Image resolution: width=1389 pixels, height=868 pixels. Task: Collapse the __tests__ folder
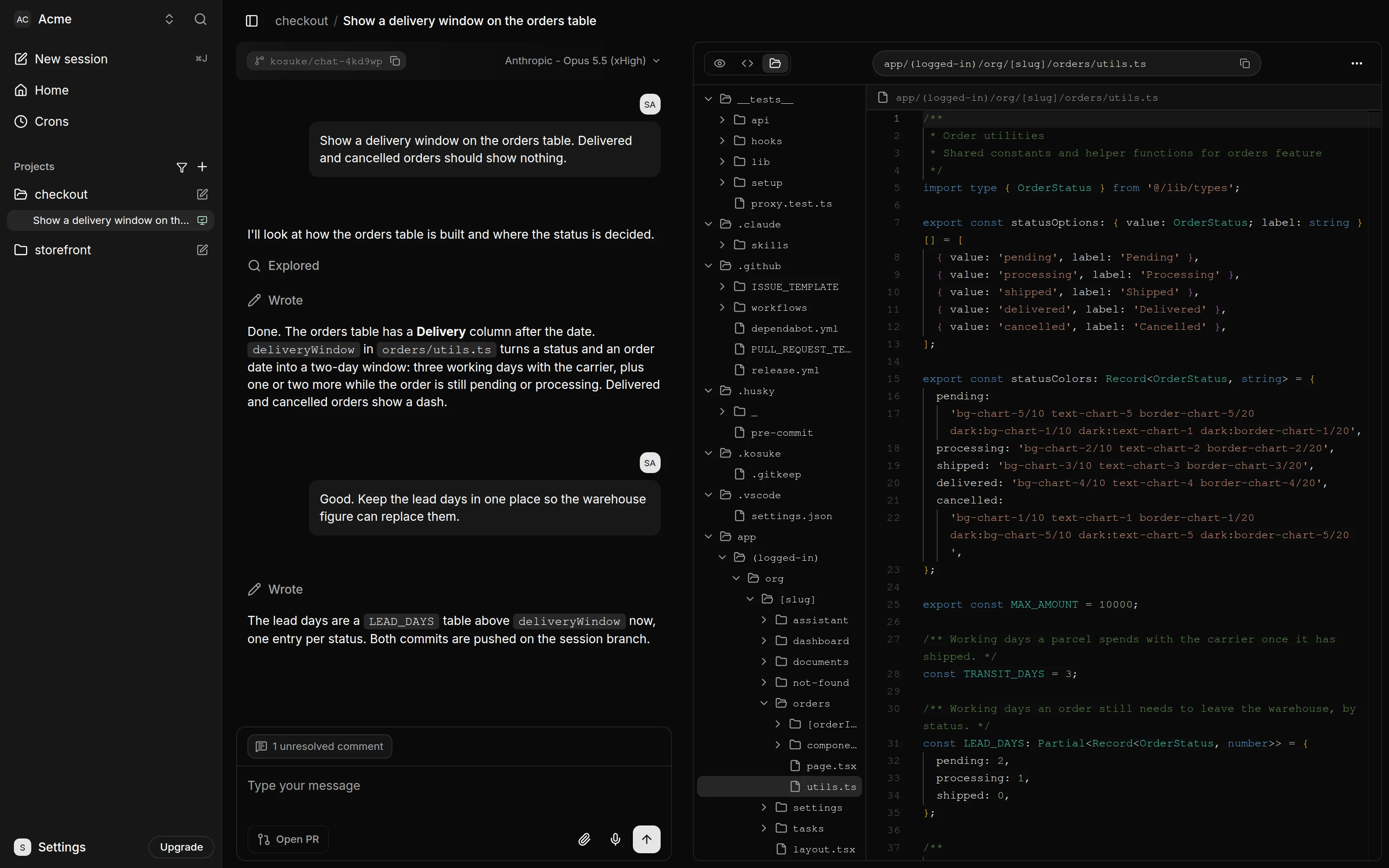(708, 99)
